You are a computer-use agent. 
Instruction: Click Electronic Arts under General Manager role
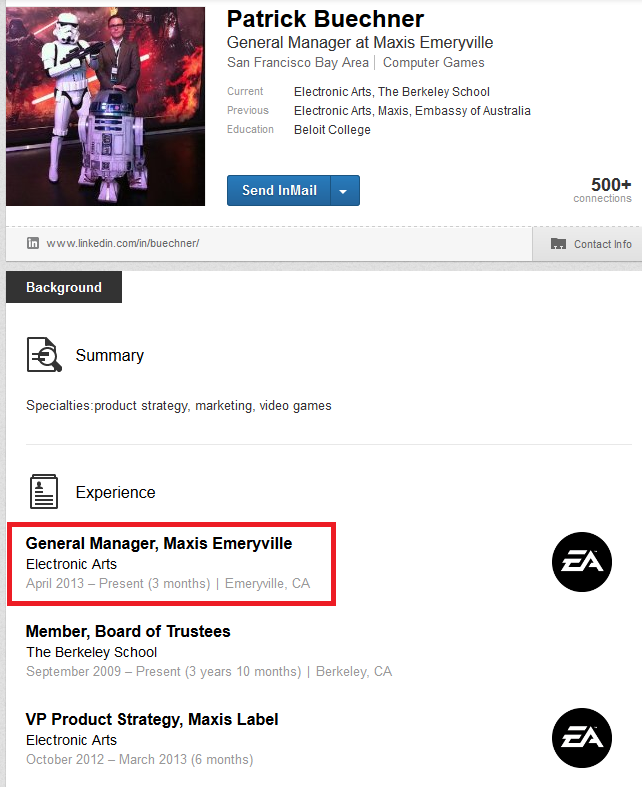71,564
